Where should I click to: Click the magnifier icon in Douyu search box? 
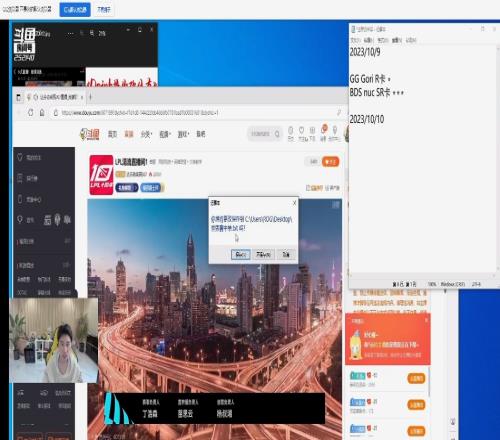[x=277, y=134]
